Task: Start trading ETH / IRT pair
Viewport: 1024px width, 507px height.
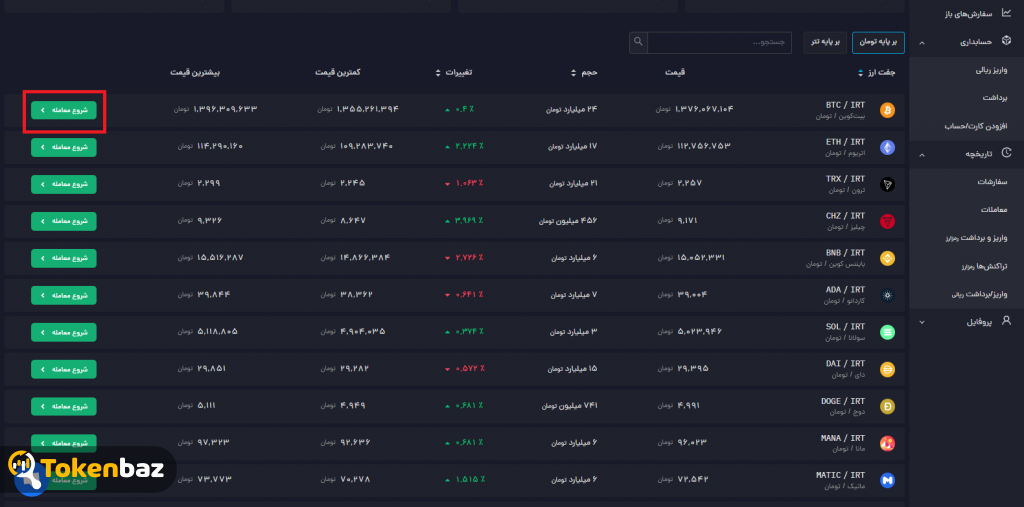Action: click(63, 147)
